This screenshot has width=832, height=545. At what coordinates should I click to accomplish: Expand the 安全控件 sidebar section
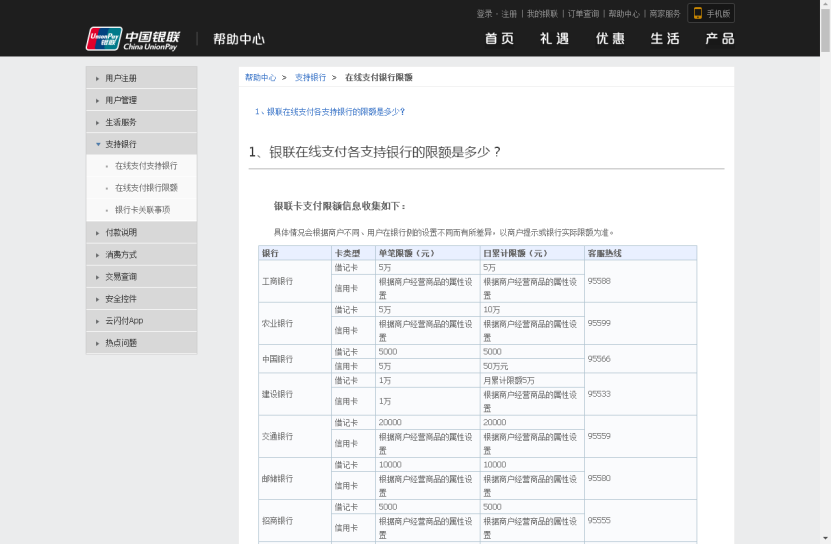(x=142, y=299)
